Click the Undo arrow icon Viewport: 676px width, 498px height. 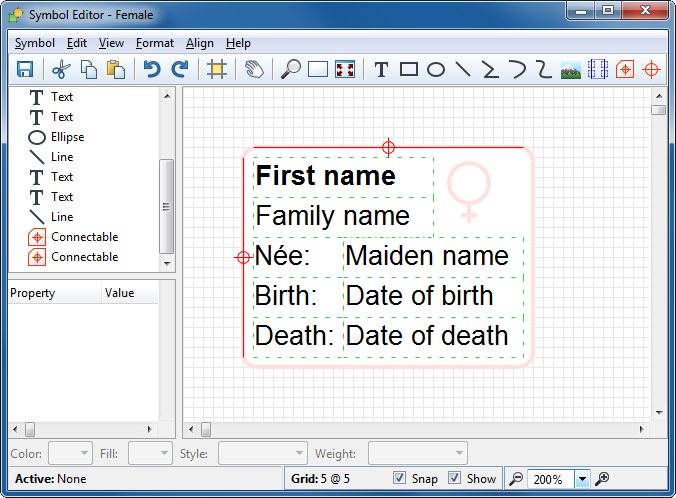point(151,69)
